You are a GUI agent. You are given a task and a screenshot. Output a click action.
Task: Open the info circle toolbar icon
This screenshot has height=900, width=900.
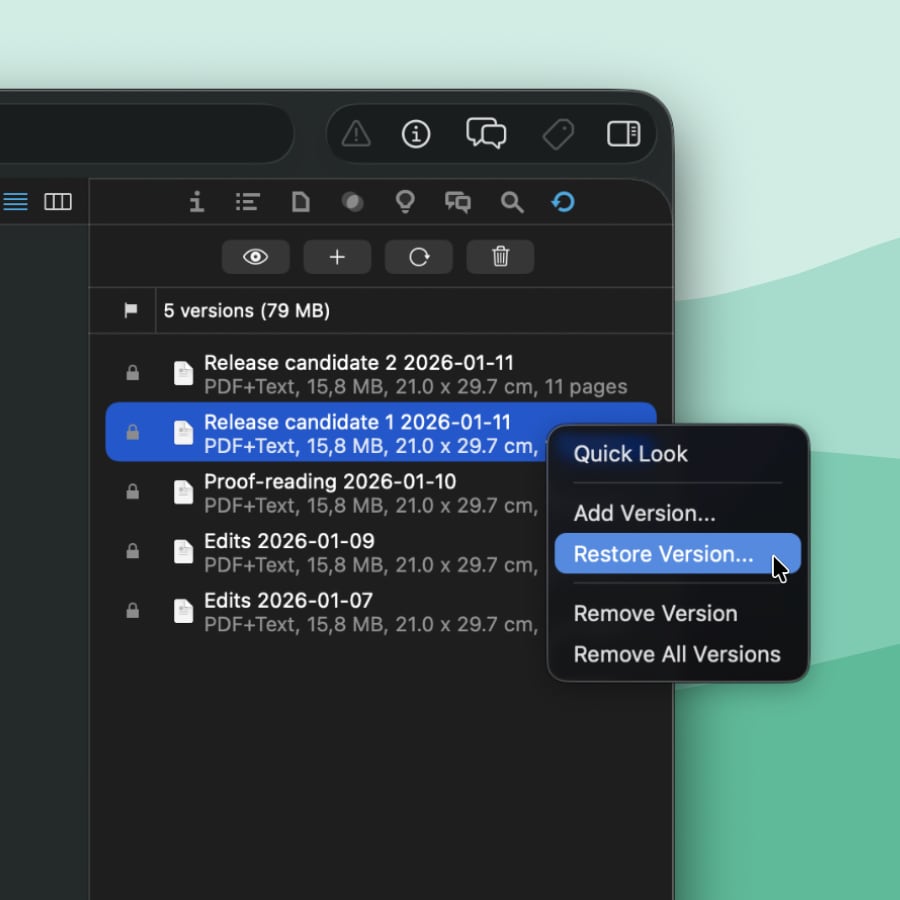point(416,134)
